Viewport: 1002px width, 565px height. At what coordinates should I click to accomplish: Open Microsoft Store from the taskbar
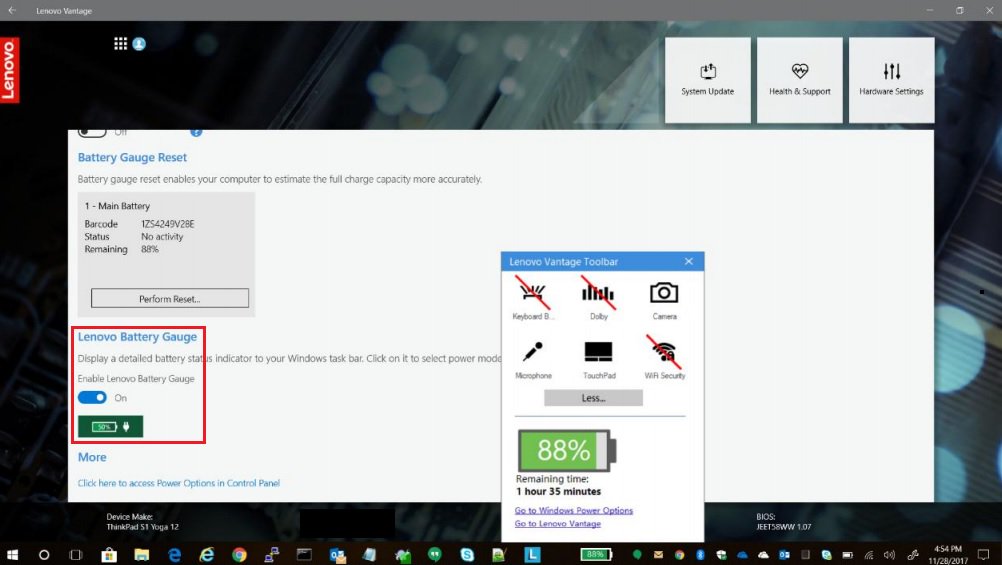click(109, 554)
